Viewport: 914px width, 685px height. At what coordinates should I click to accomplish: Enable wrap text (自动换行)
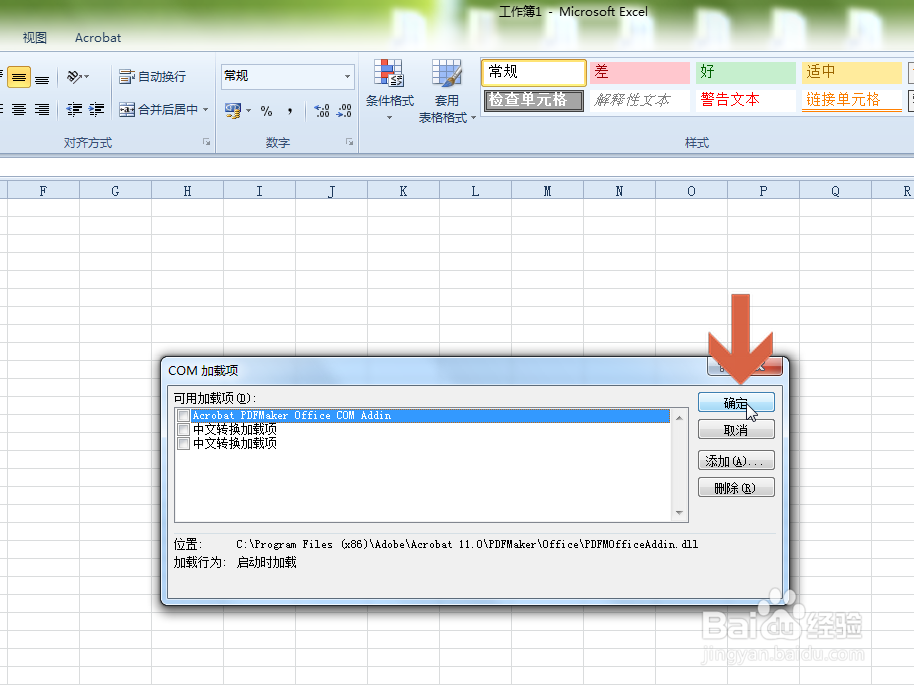point(152,76)
